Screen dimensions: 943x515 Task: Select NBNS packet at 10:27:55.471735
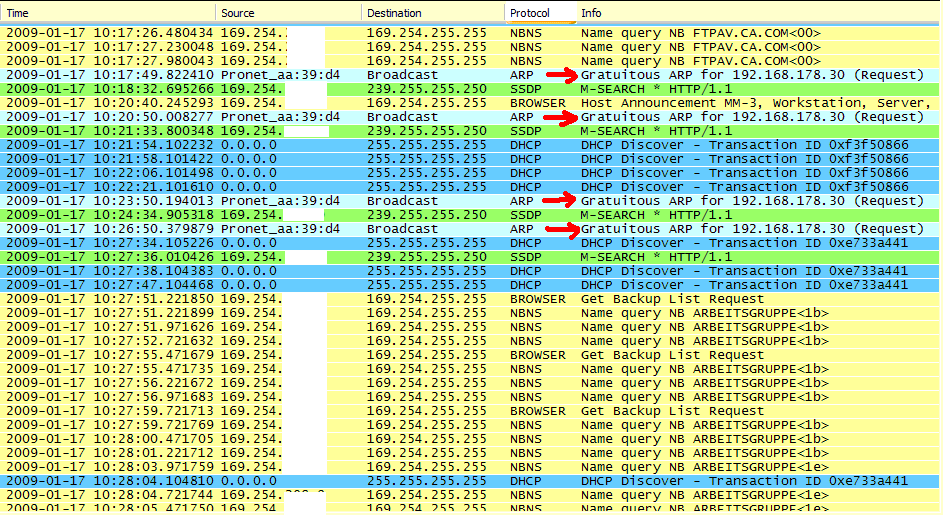click(470, 369)
